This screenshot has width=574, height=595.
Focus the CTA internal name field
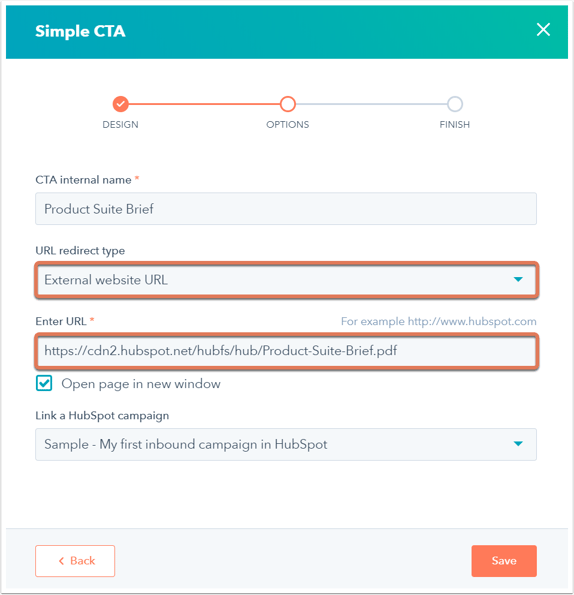(x=286, y=208)
